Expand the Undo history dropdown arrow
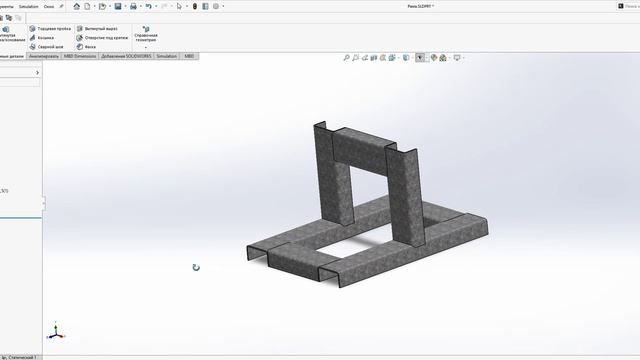This screenshot has width=640, height=360. tap(156, 6)
